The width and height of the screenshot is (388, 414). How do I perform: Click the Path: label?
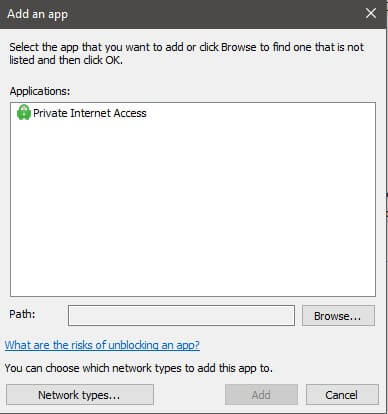click(x=22, y=314)
